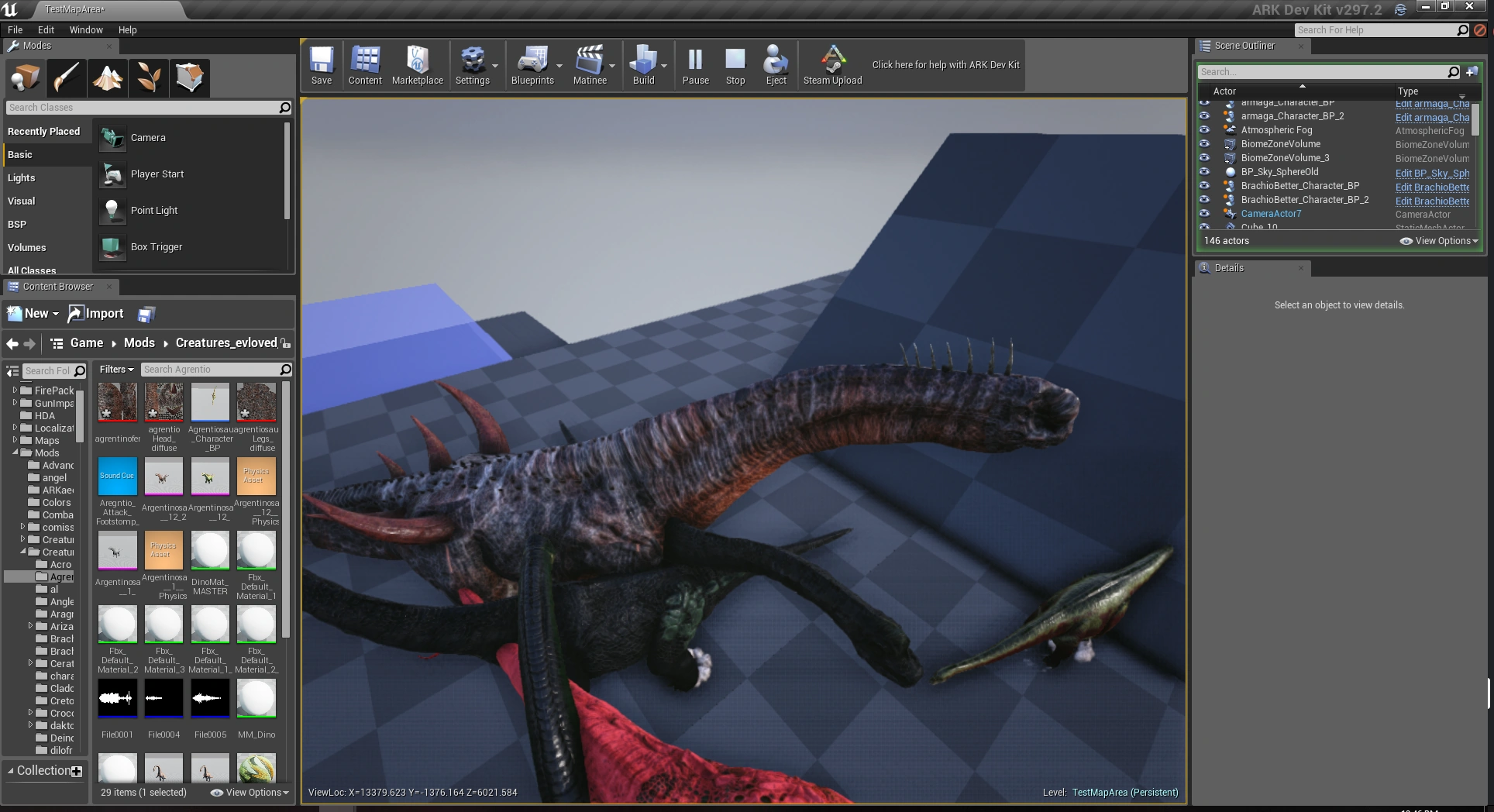1494x812 pixels.
Task: Select the Landscape mode icon
Action: point(108,77)
